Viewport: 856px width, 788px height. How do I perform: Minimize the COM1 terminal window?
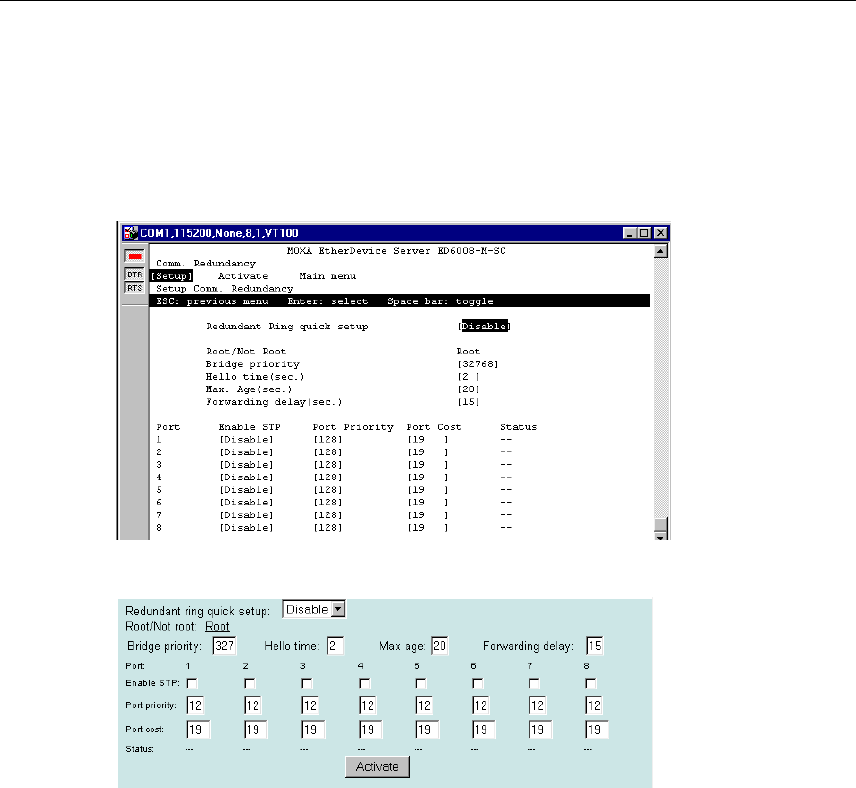pyautogui.click(x=629, y=233)
